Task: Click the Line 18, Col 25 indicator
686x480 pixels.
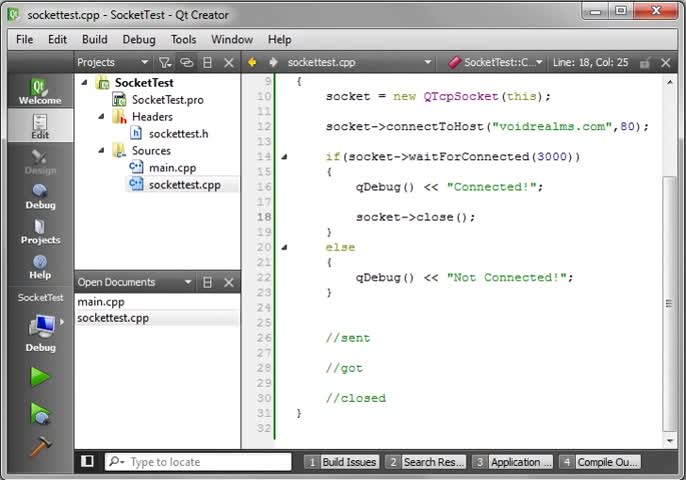Action: [590, 63]
